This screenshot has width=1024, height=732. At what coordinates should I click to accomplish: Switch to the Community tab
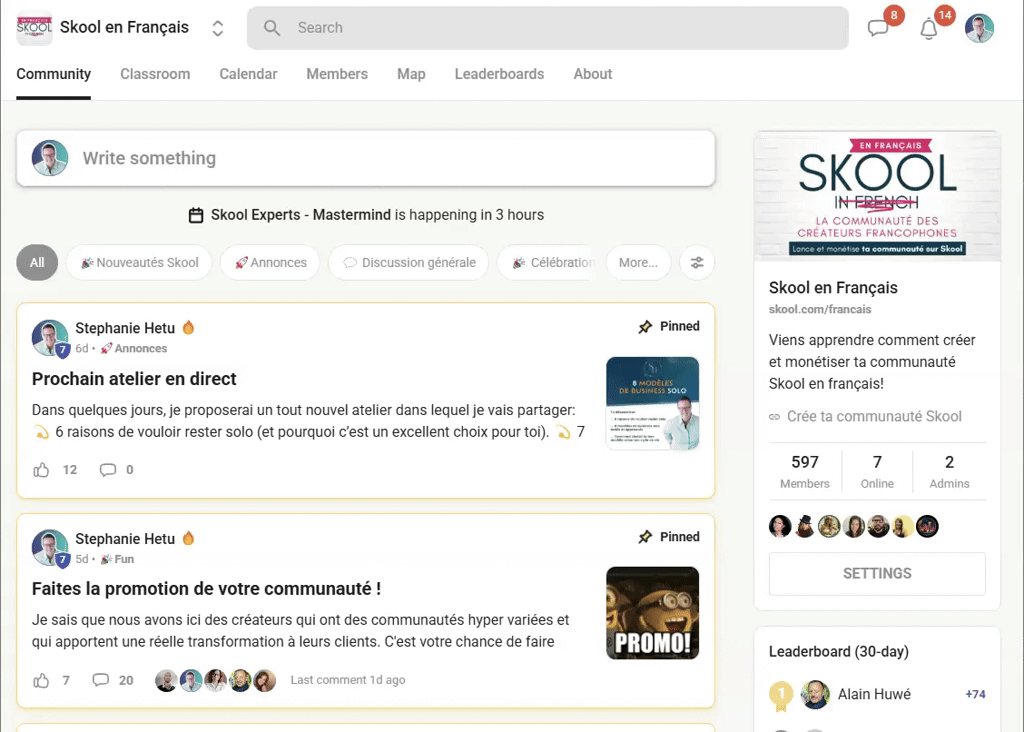point(54,74)
